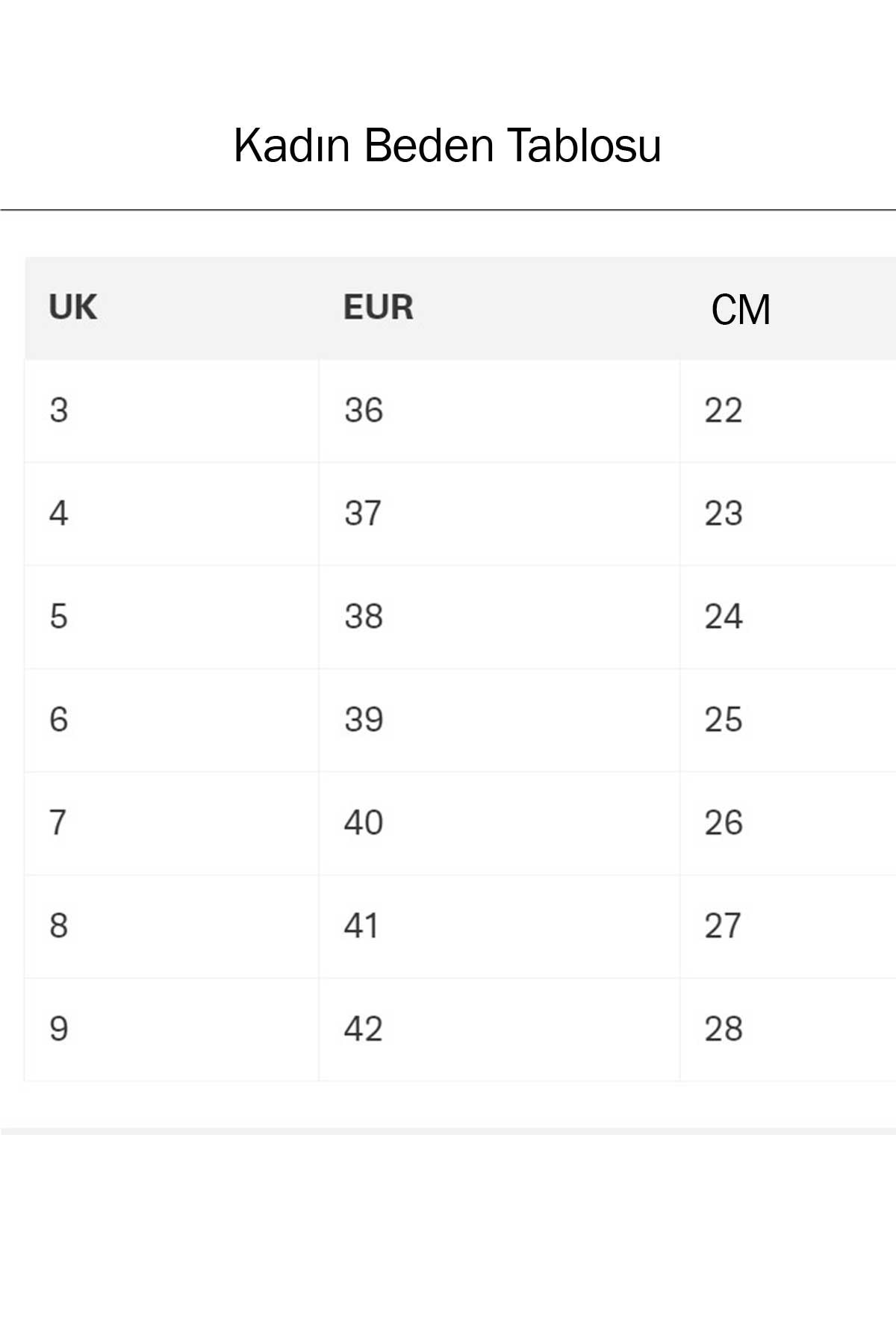Select the 22 cm cell
Screen dimensions: 896x1344
click(x=724, y=410)
